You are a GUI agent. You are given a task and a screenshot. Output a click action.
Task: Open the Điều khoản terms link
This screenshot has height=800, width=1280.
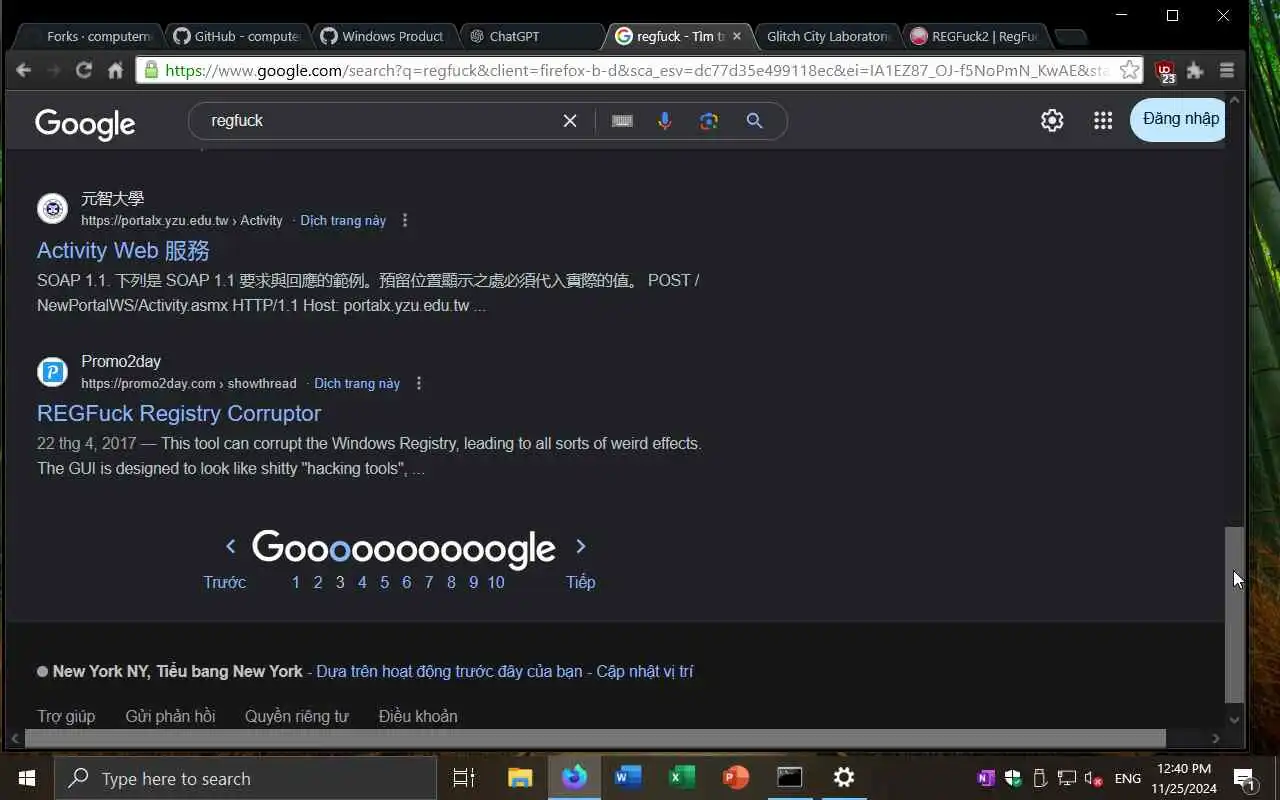click(x=418, y=716)
